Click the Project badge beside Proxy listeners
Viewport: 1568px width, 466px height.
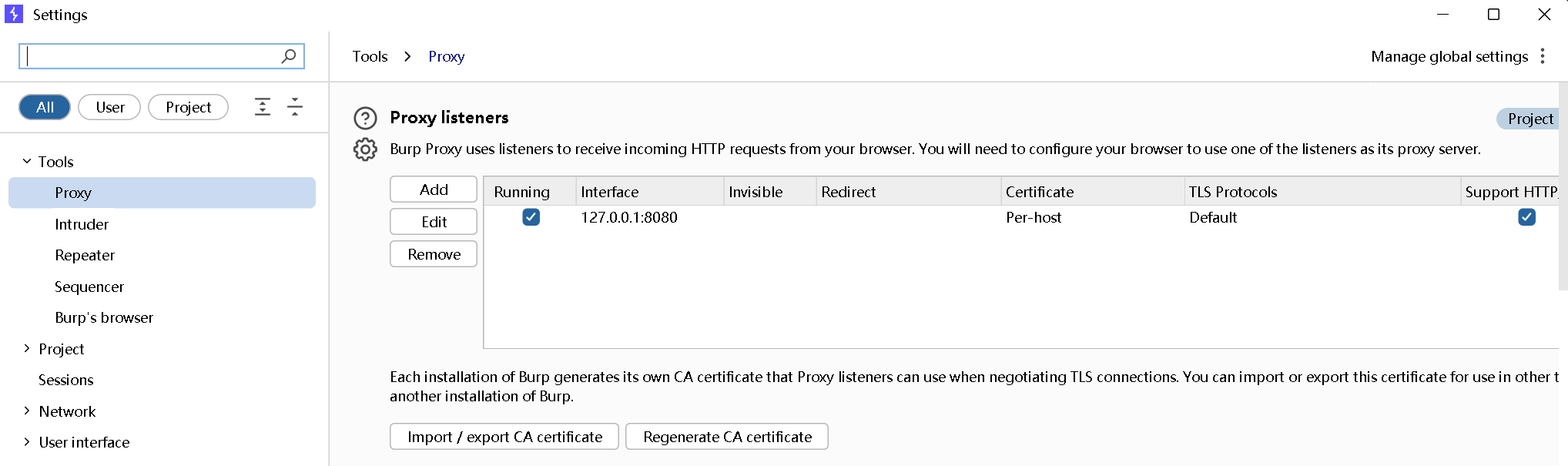1529,119
